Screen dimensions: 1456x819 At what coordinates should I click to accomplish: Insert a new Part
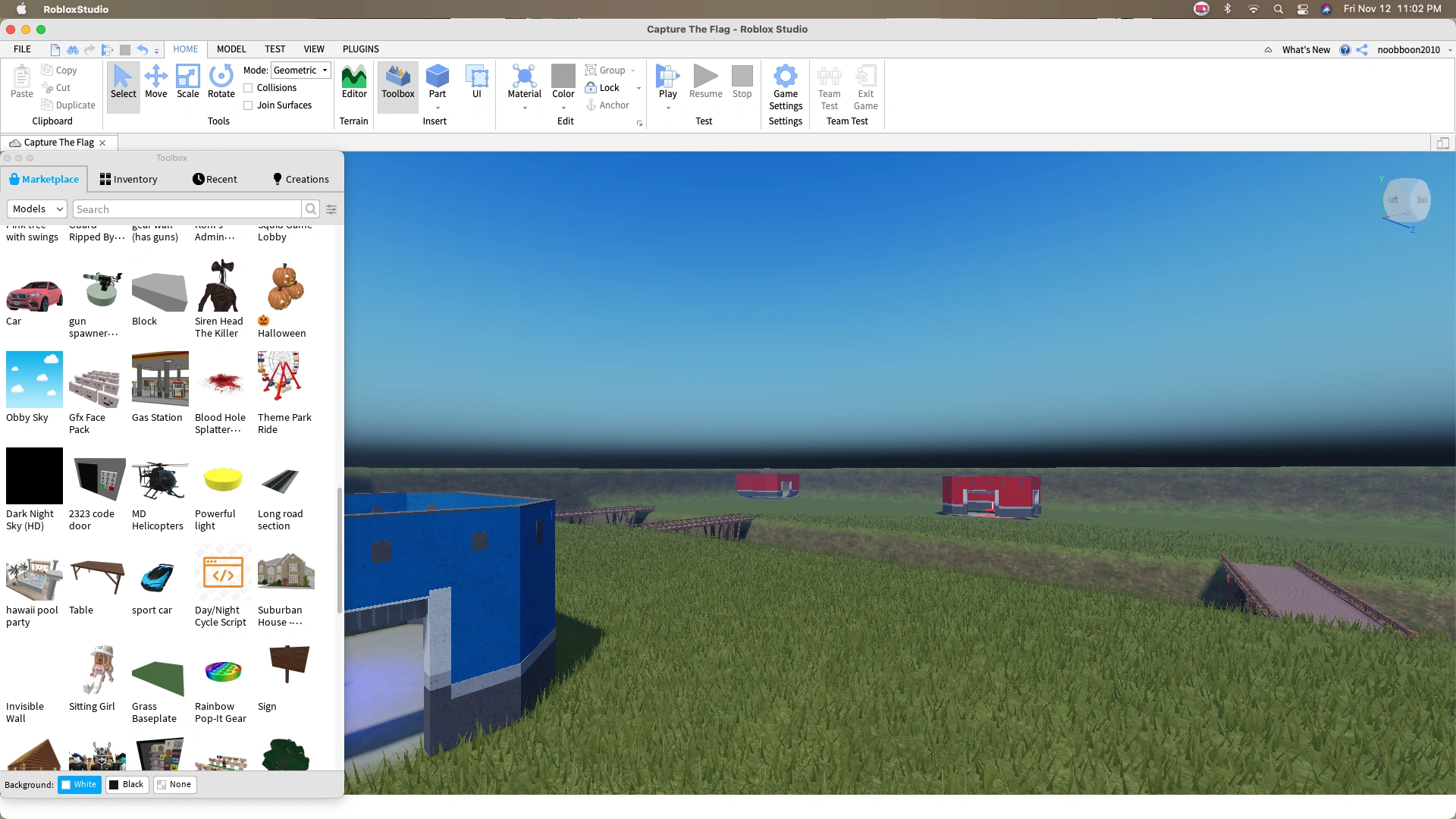(437, 82)
